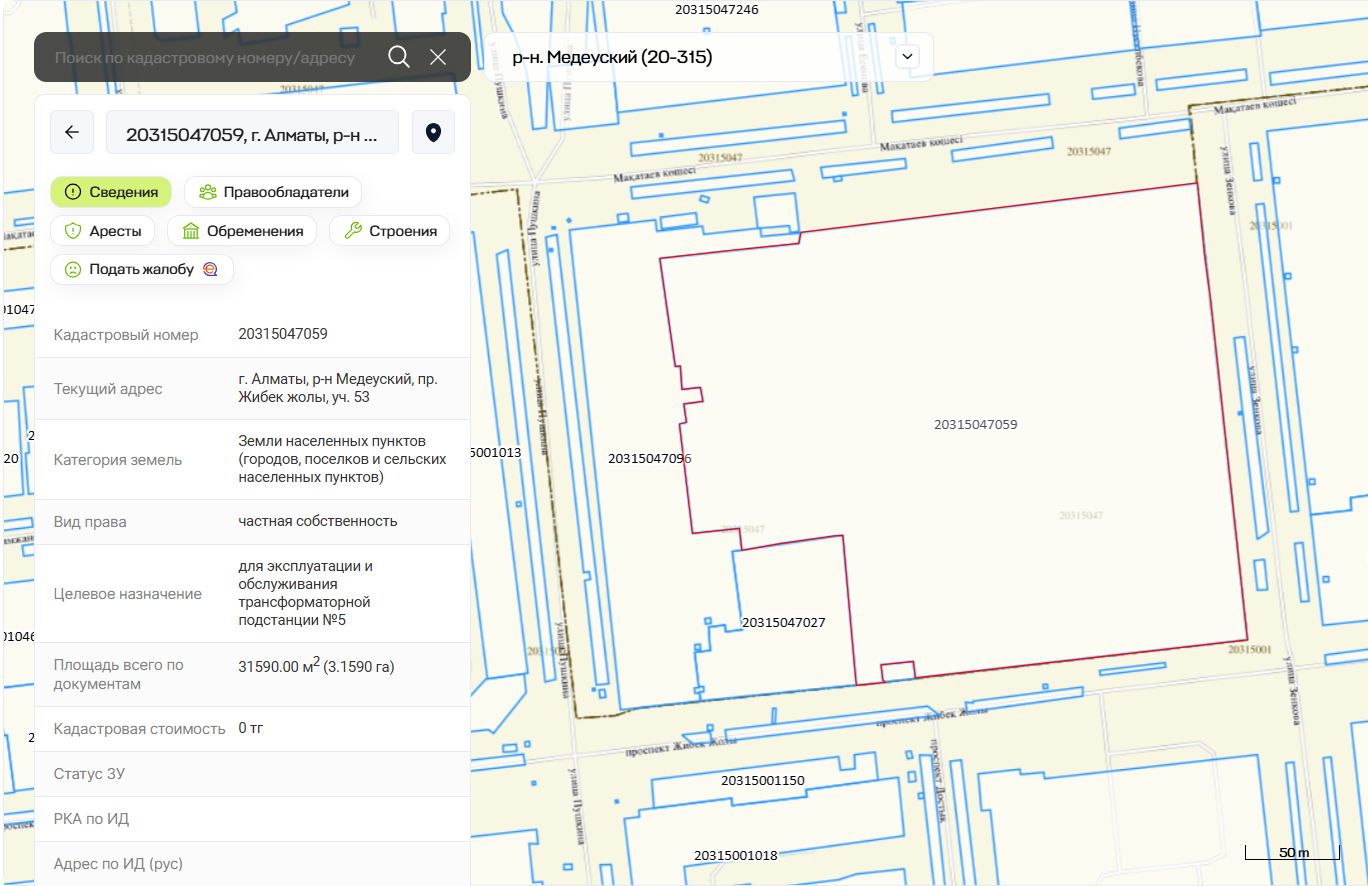This screenshot has width=1368, height=886.
Task: Click parcel label 20315047096 on map
Action: click(x=649, y=459)
